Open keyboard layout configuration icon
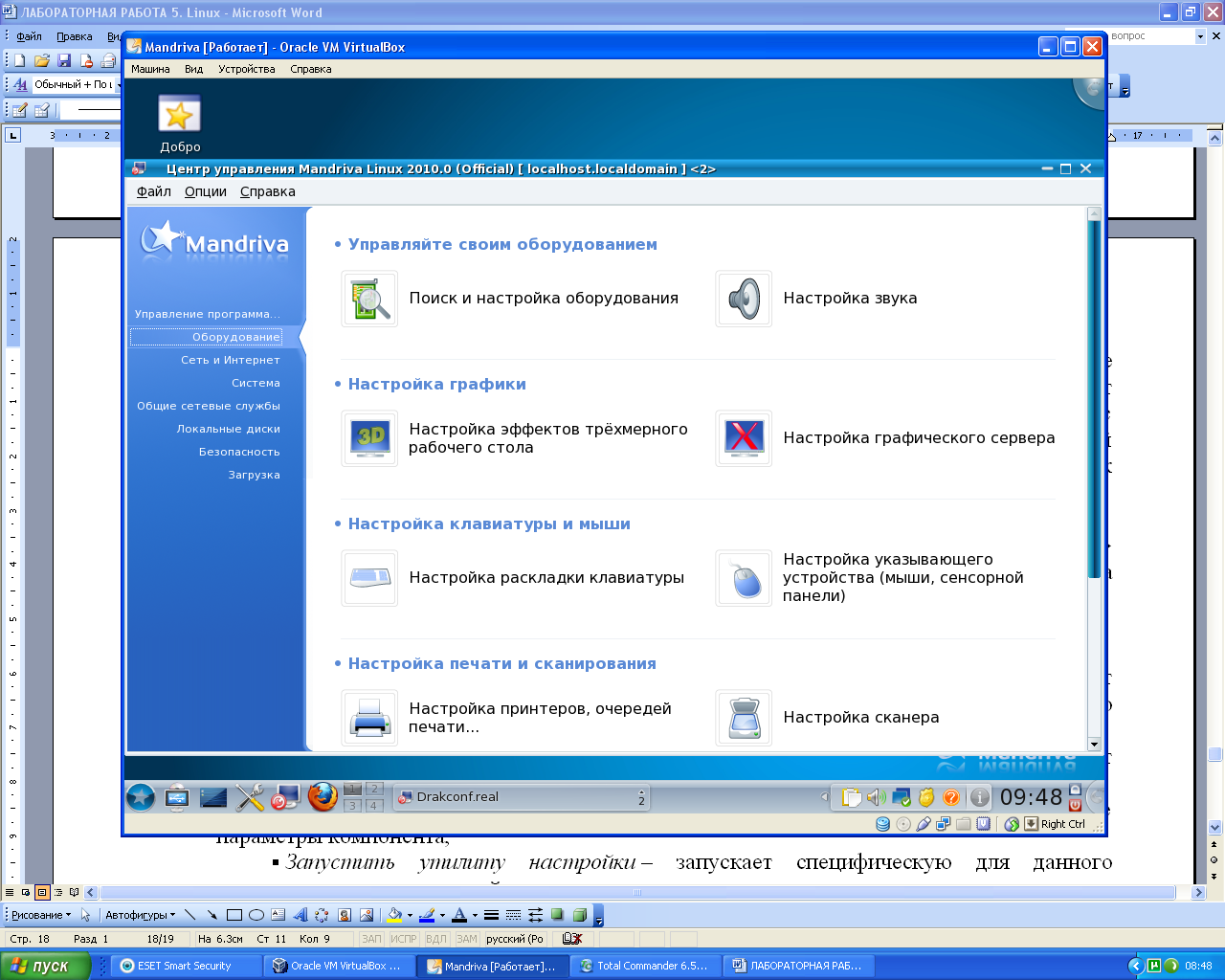1225x980 pixels. point(369,578)
